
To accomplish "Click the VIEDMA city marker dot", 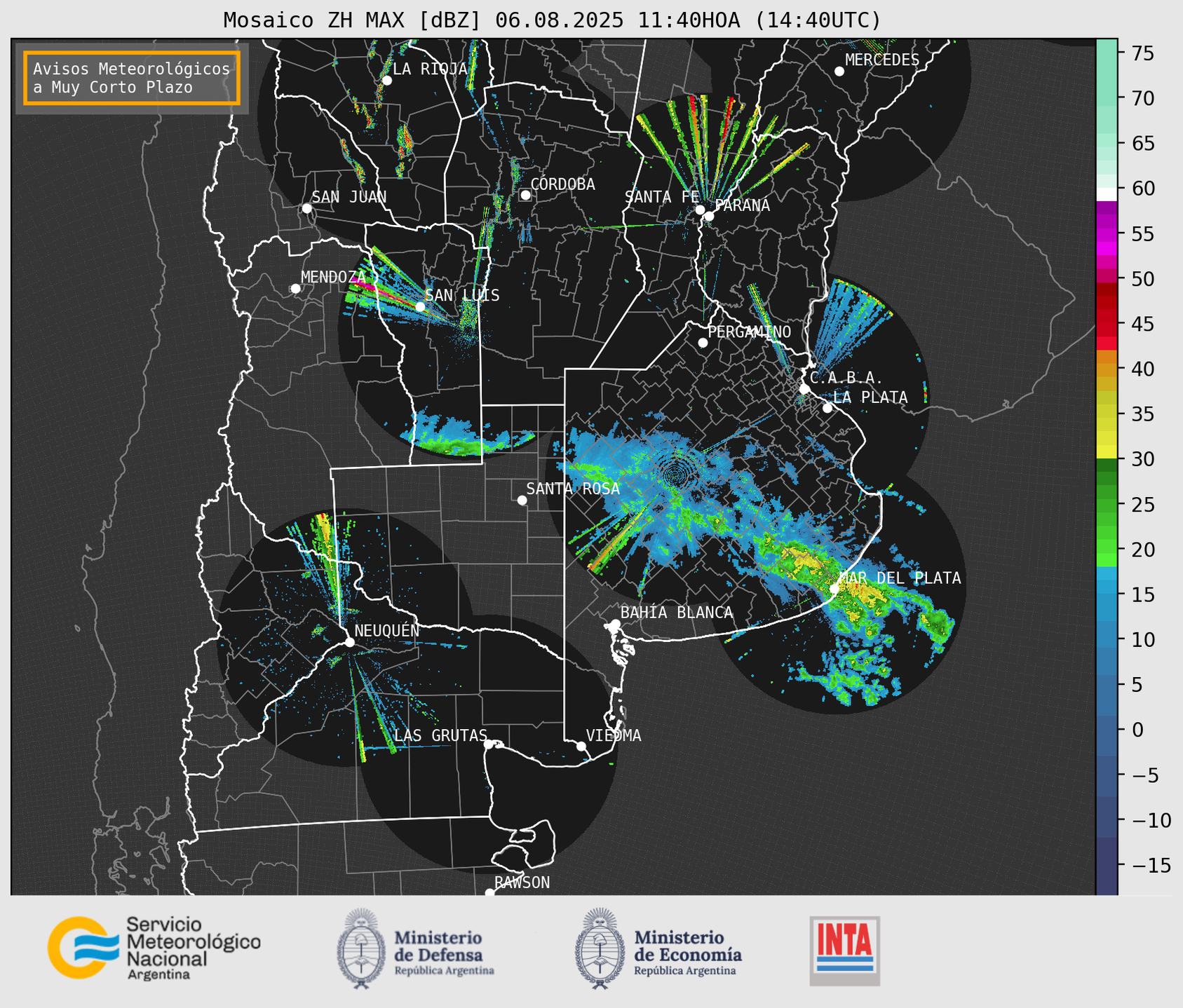I will [x=581, y=746].
